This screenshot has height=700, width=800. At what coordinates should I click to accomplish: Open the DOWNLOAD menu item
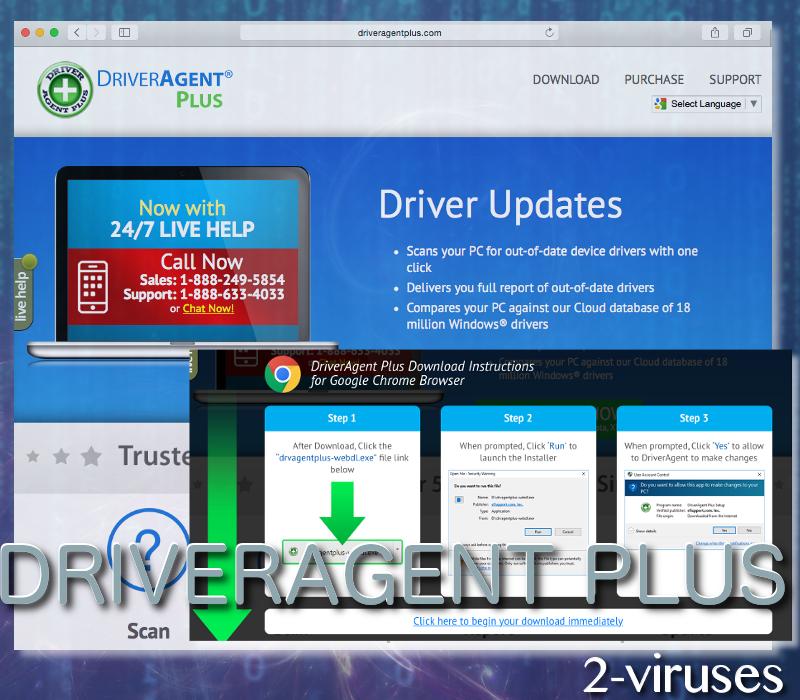(566, 80)
